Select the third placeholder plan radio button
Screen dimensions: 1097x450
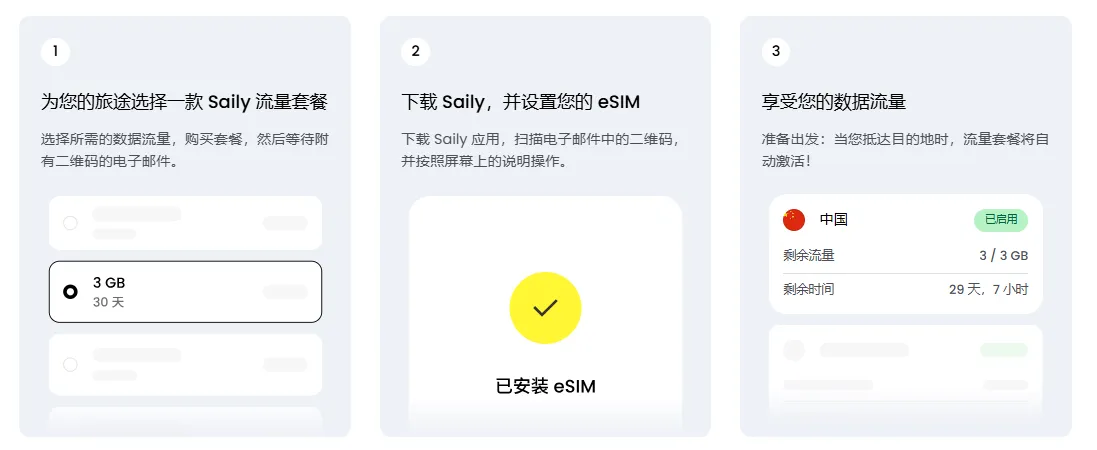tap(70, 365)
